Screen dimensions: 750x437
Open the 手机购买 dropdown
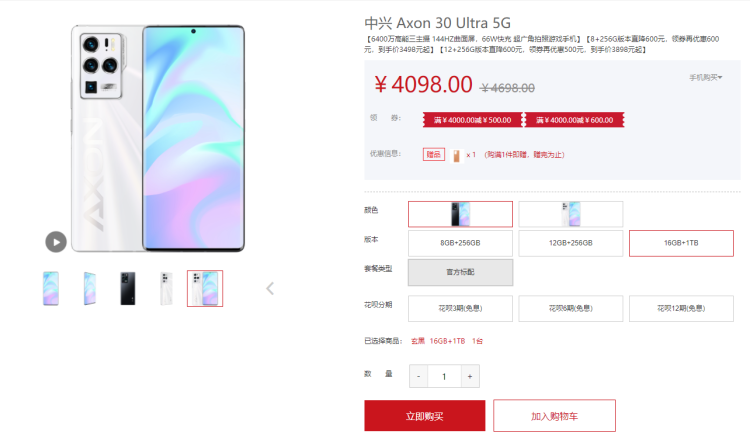(706, 77)
